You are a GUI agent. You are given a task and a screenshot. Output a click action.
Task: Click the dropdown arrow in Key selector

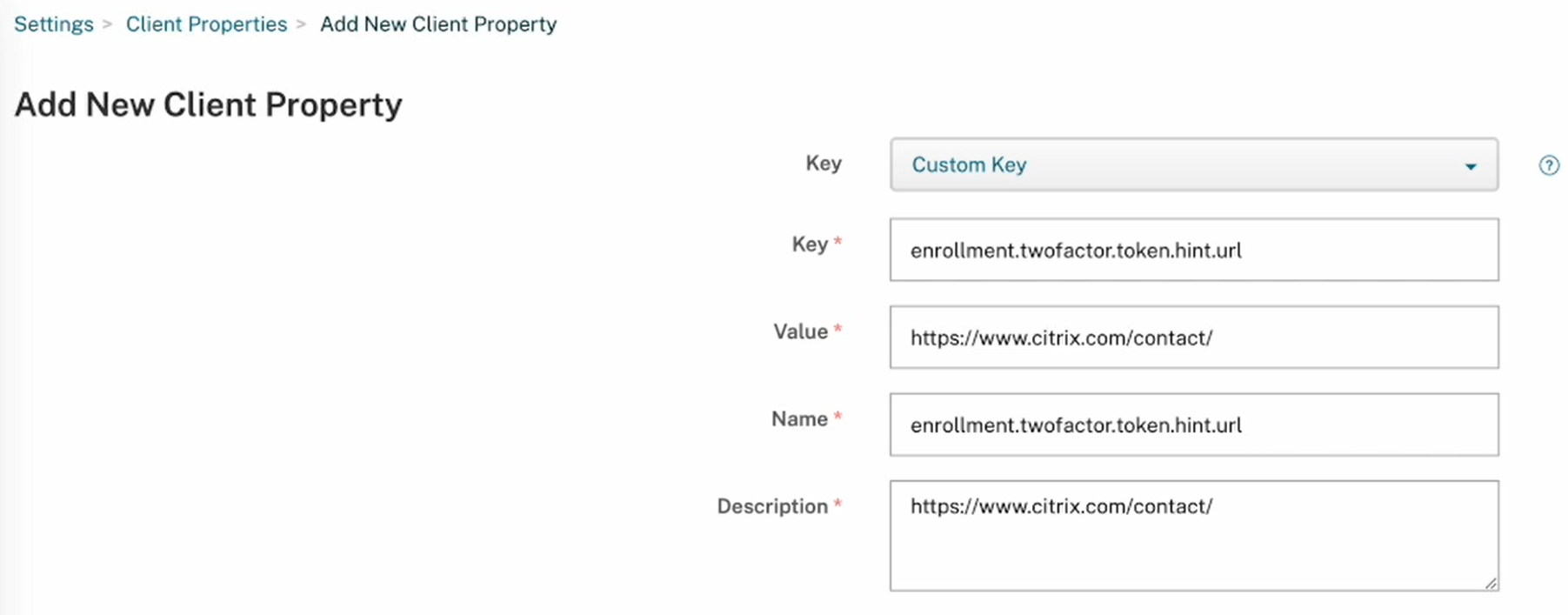1471,166
